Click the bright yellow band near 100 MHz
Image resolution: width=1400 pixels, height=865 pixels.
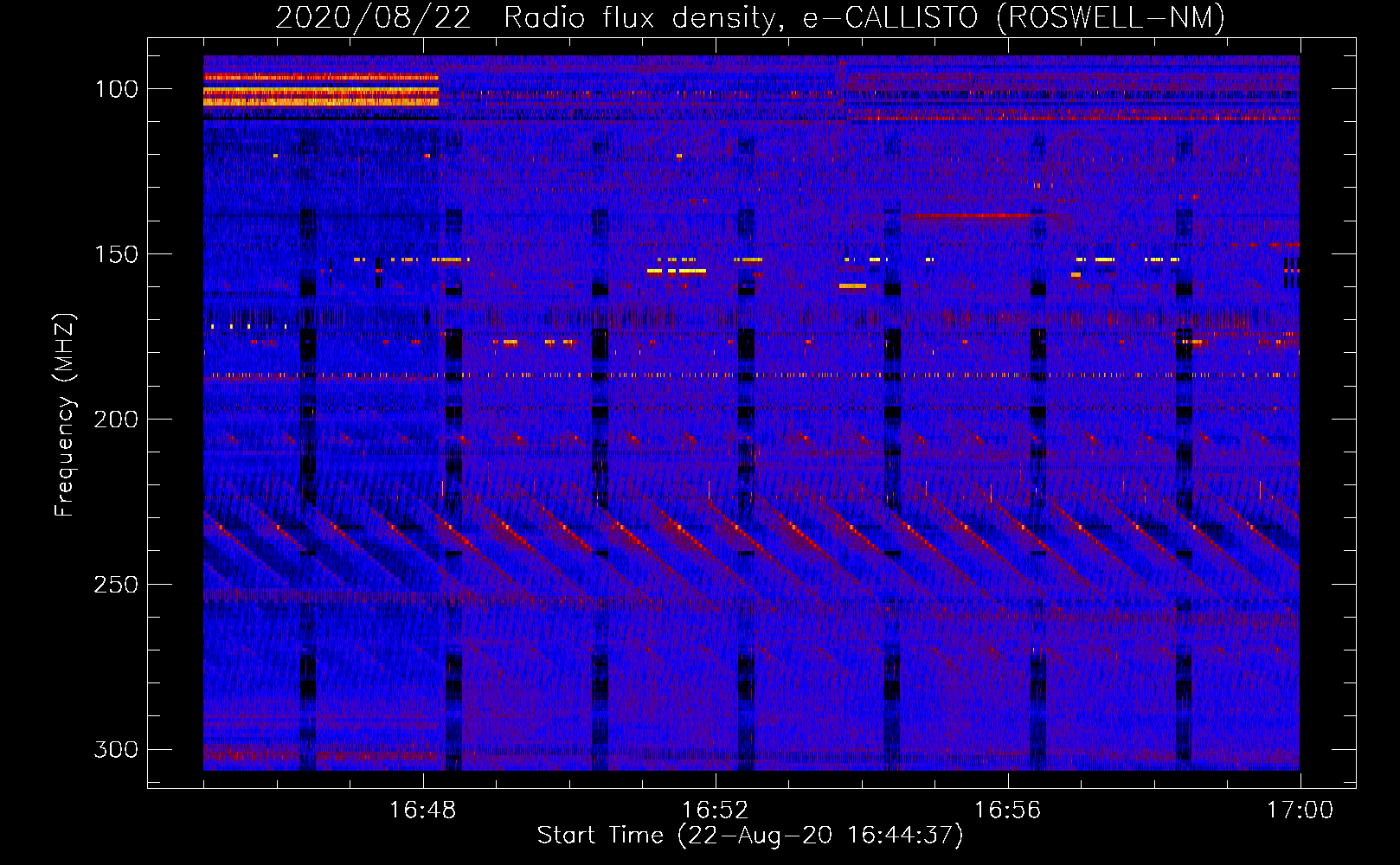pyautogui.click(x=321, y=90)
